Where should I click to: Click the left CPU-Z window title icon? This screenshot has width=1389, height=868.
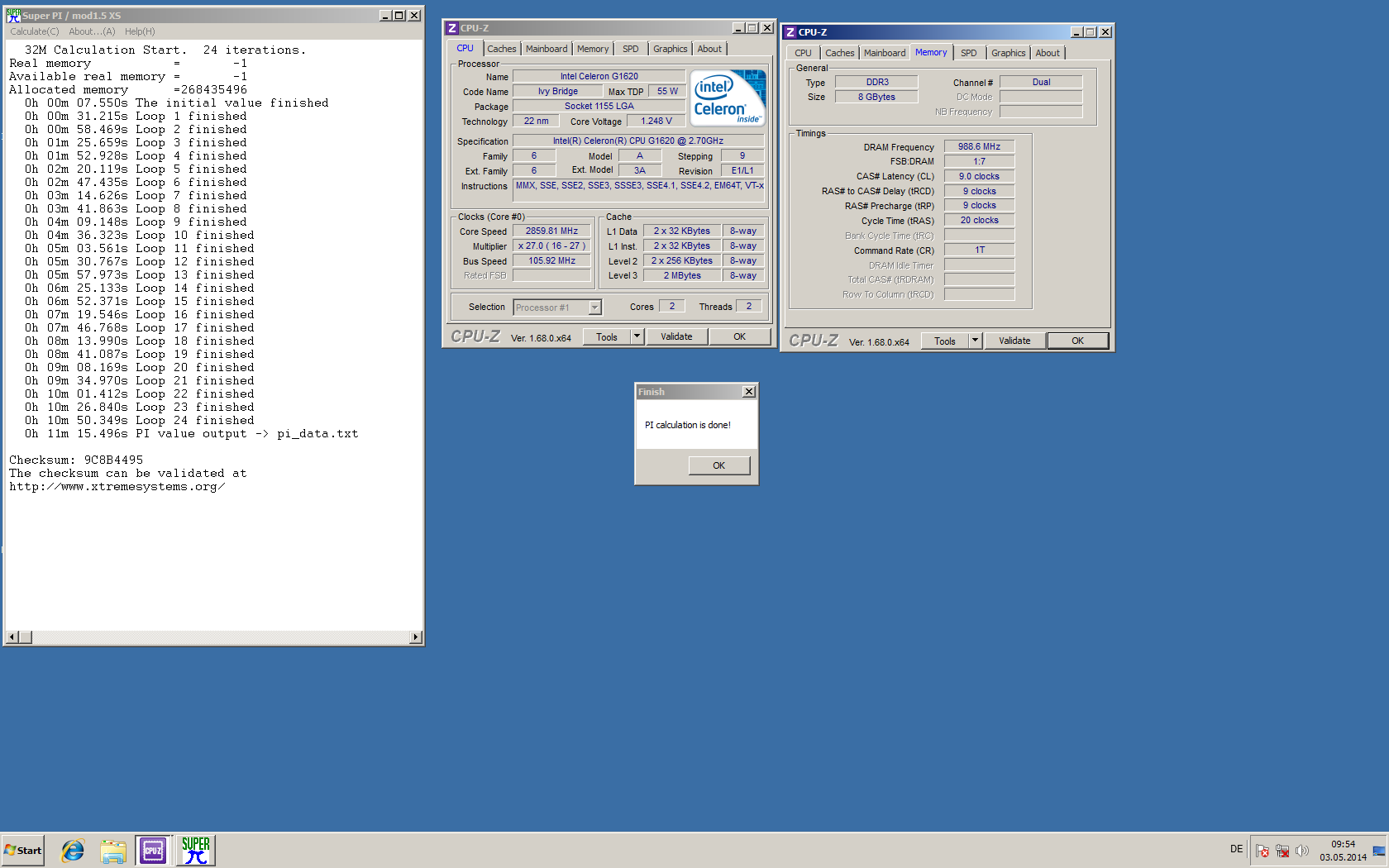[x=452, y=28]
